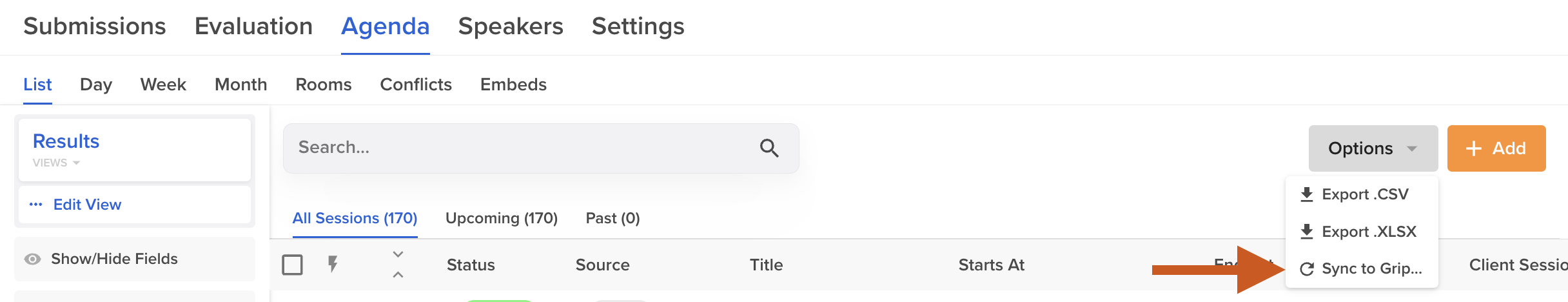Click the three-dots icon beside Edit View
The image size is (1568, 302).
(36, 205)
